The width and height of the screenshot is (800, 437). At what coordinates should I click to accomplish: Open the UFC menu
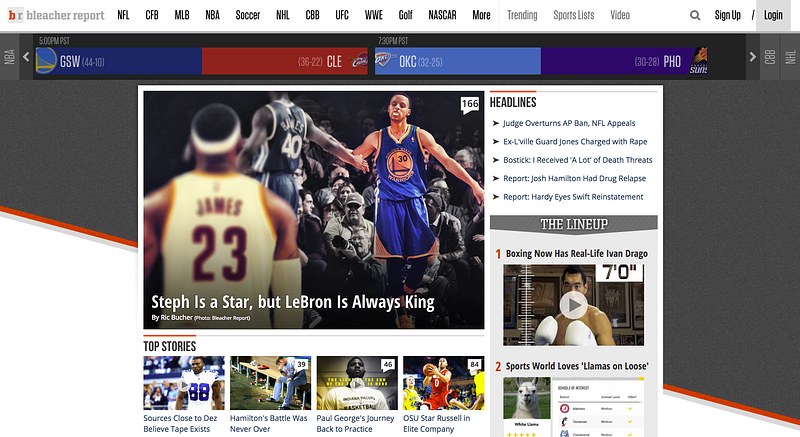click(342, 15)
